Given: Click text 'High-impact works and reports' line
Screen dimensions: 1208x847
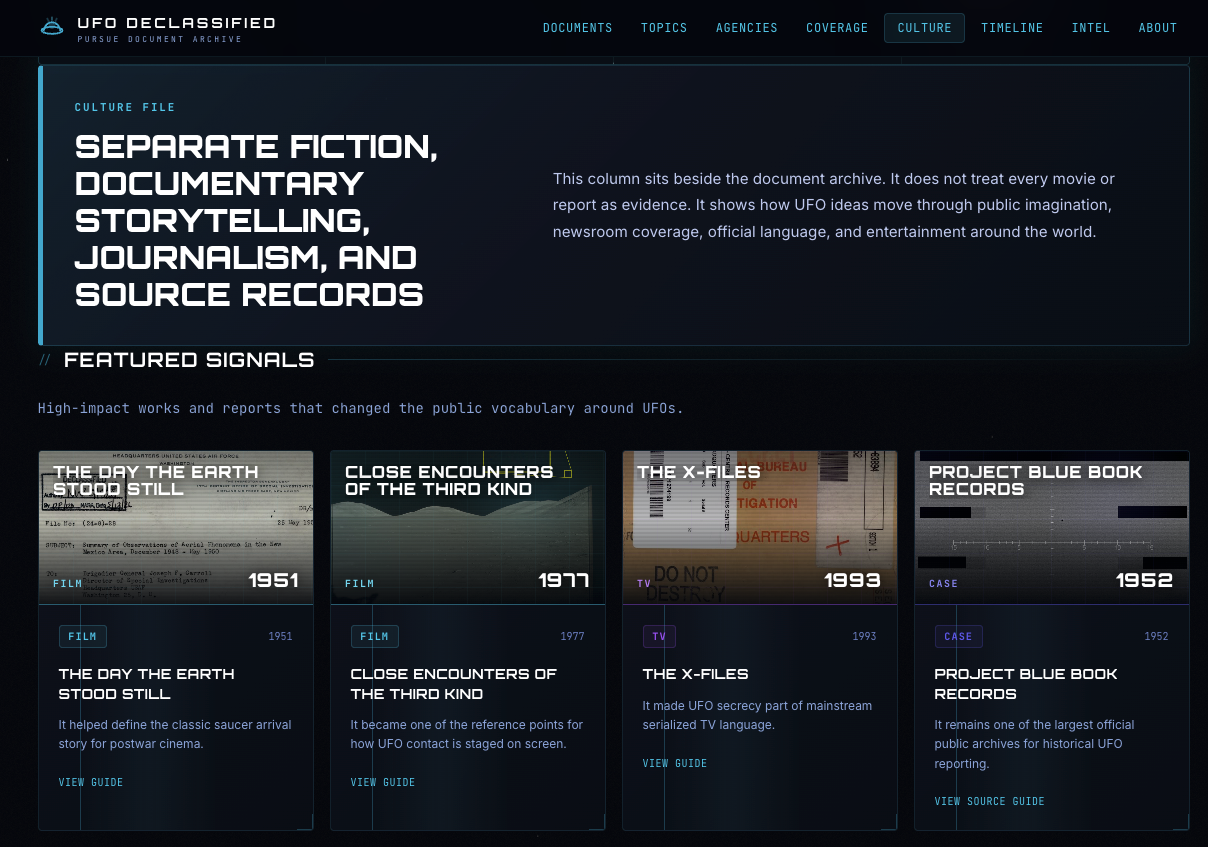Looking at the screenshot, I should 361,408.
